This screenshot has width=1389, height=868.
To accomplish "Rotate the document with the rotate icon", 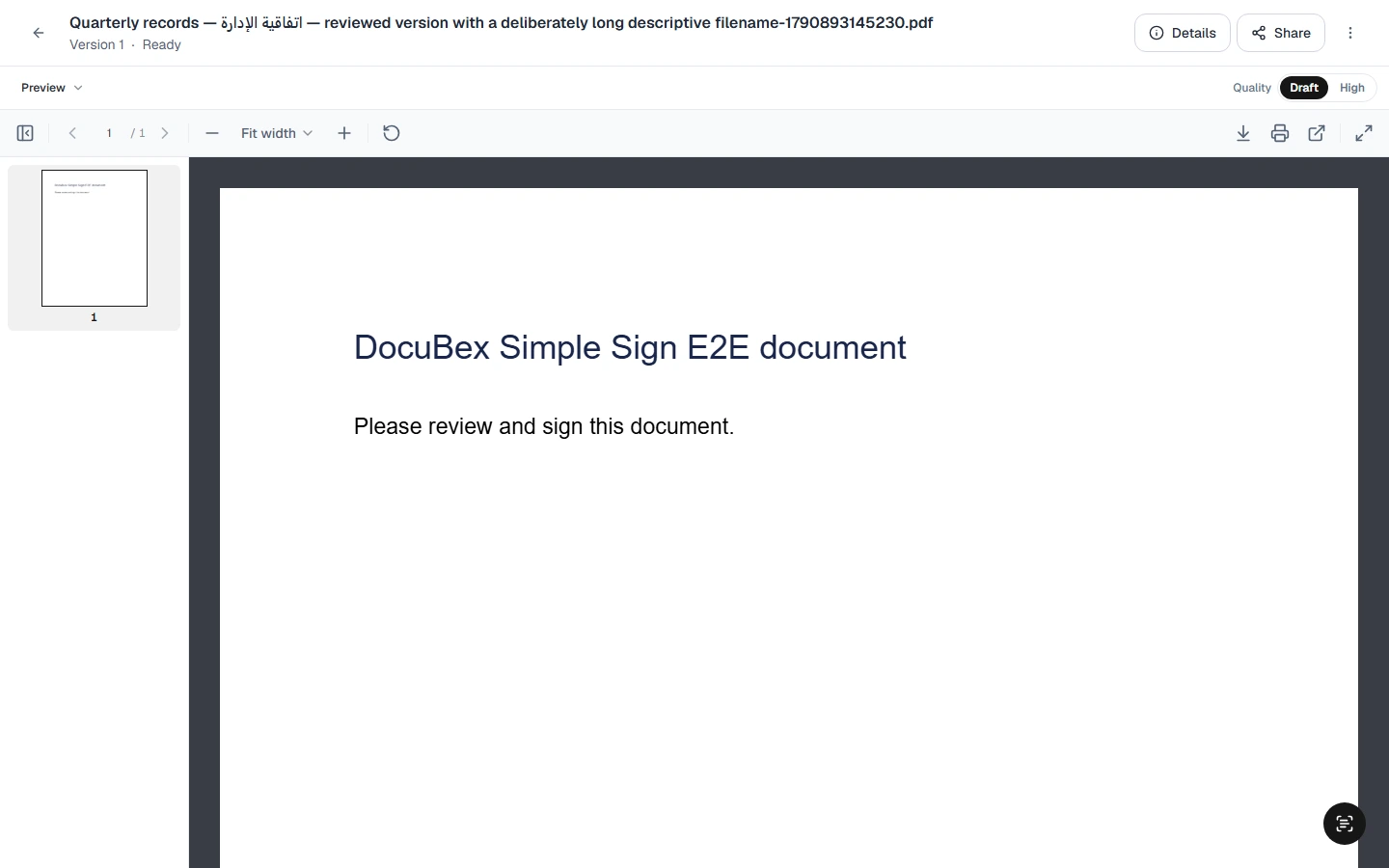I will pyautogui.click(x=392, y=133).
